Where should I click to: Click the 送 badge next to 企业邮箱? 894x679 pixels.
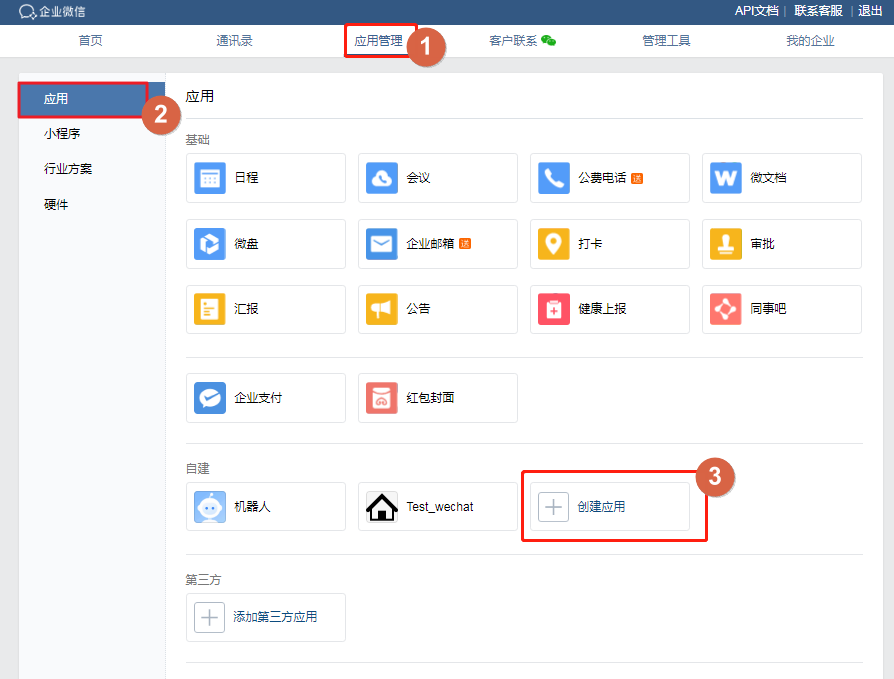465,244
